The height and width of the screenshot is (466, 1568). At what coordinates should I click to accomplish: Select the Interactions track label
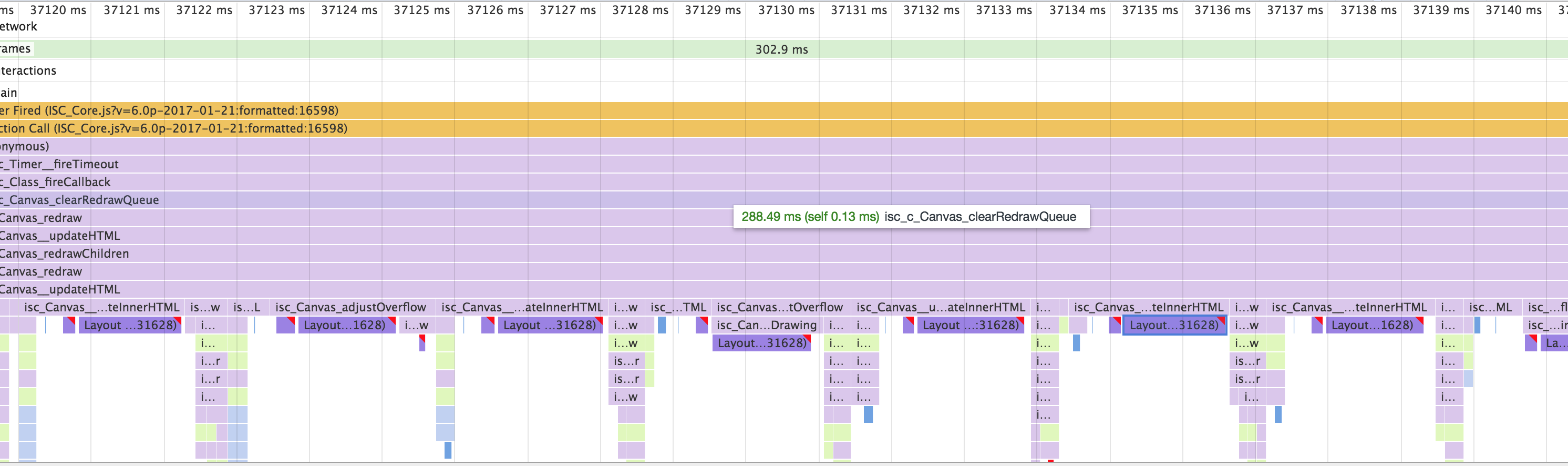(x=28, y=70)
